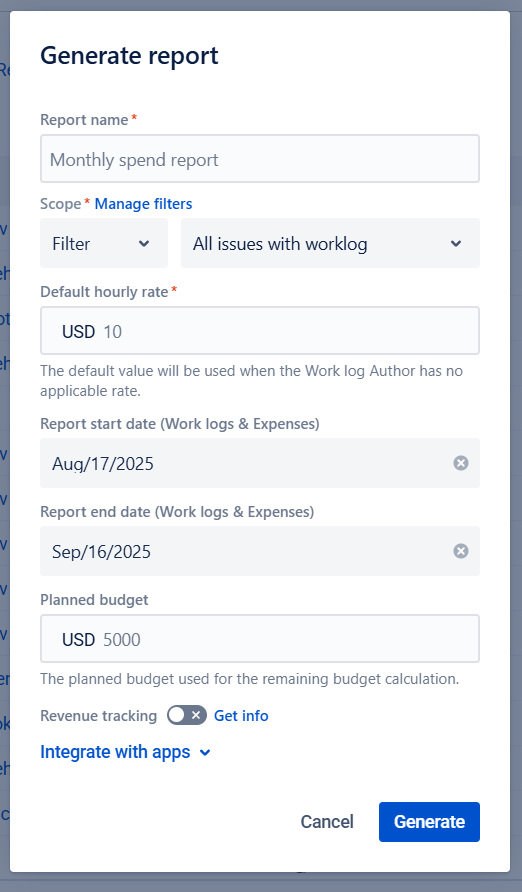Clear the report start date with the X icon

pyautogui.click(x=461, y=463)
